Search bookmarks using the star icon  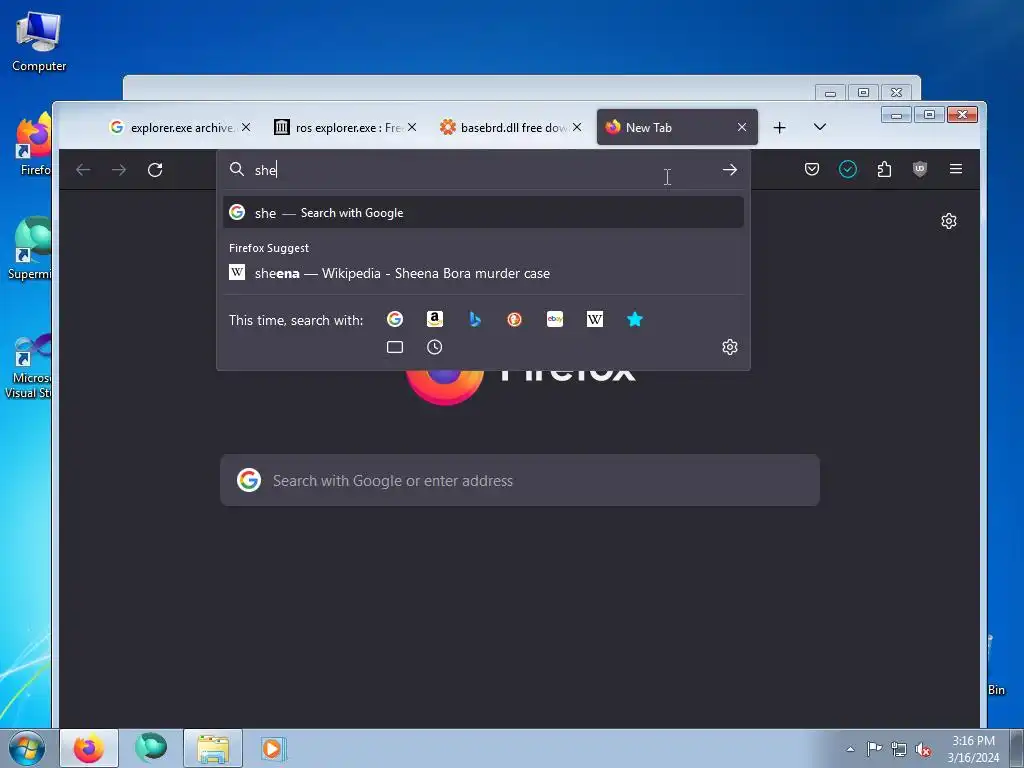635,319
